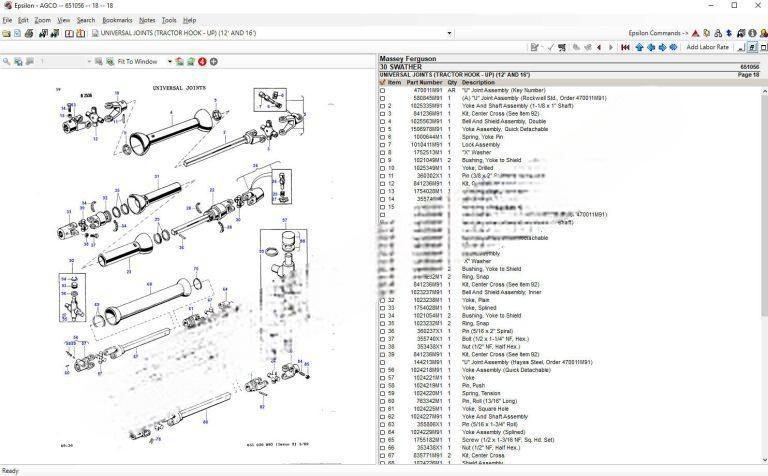This screenshot has width=768, height=476.
Task: Click the checkmark icon in the parts toolbar
Action: (x=551, y=48)
